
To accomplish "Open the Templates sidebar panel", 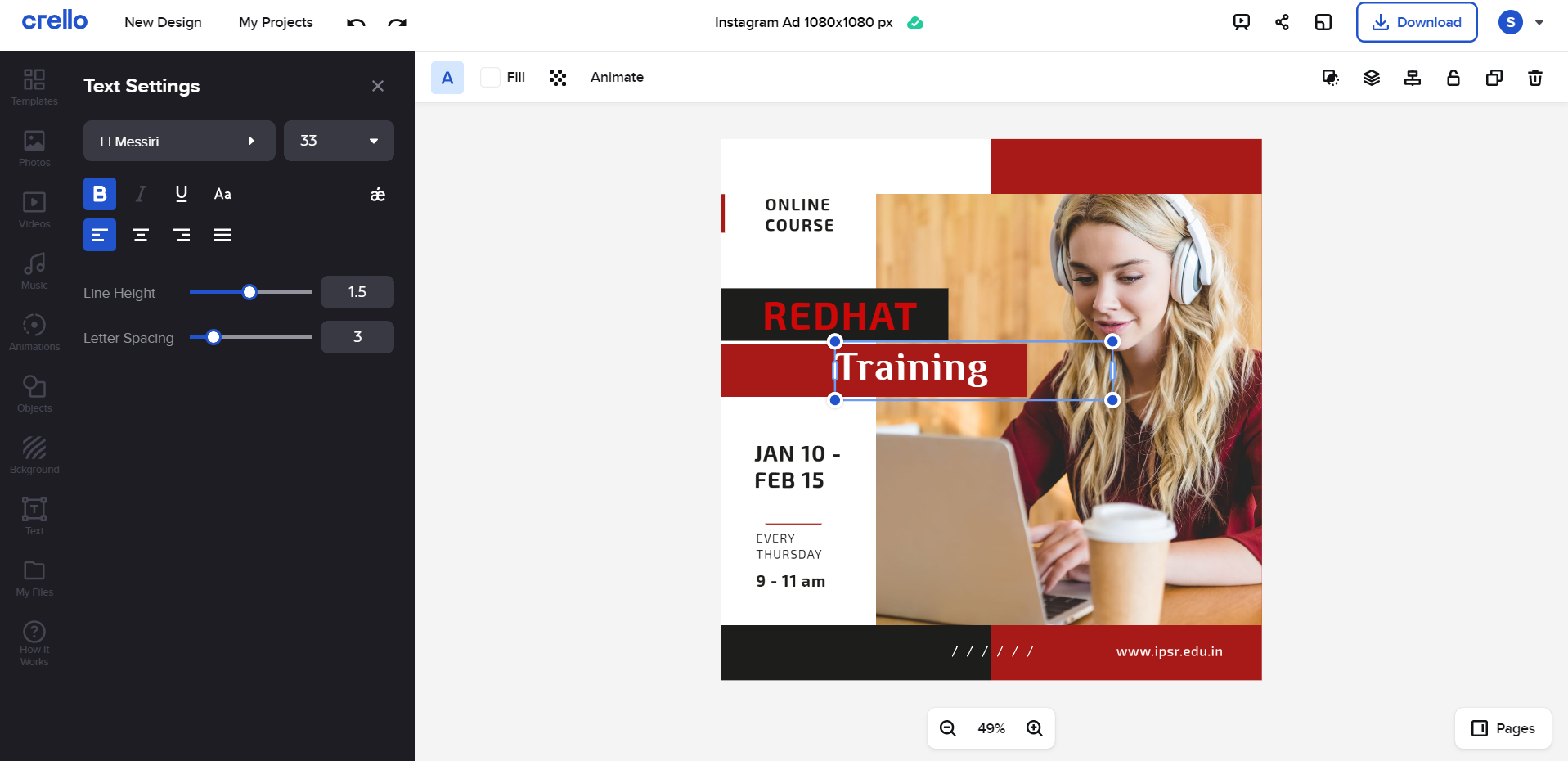I will 34,87.
